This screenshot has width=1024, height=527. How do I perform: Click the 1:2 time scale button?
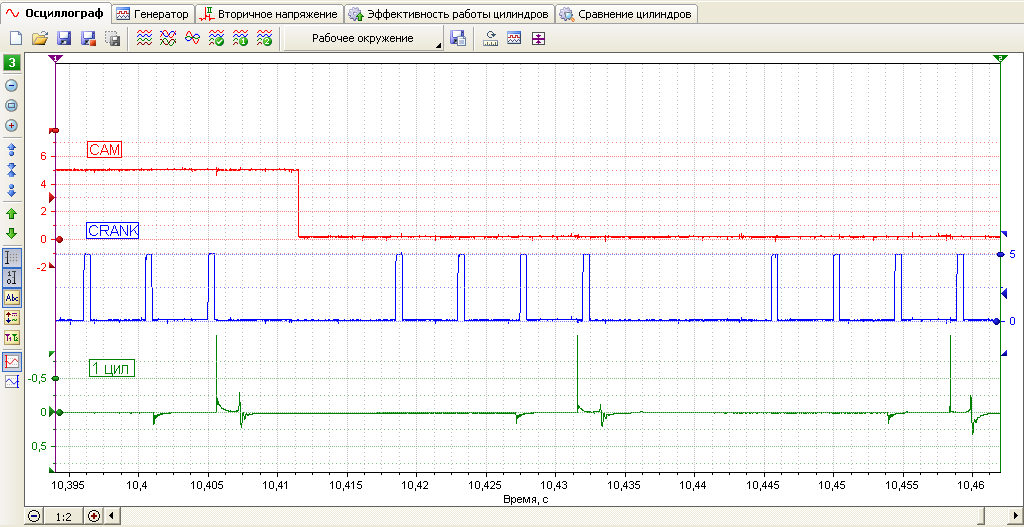click(x=63, y=517)
